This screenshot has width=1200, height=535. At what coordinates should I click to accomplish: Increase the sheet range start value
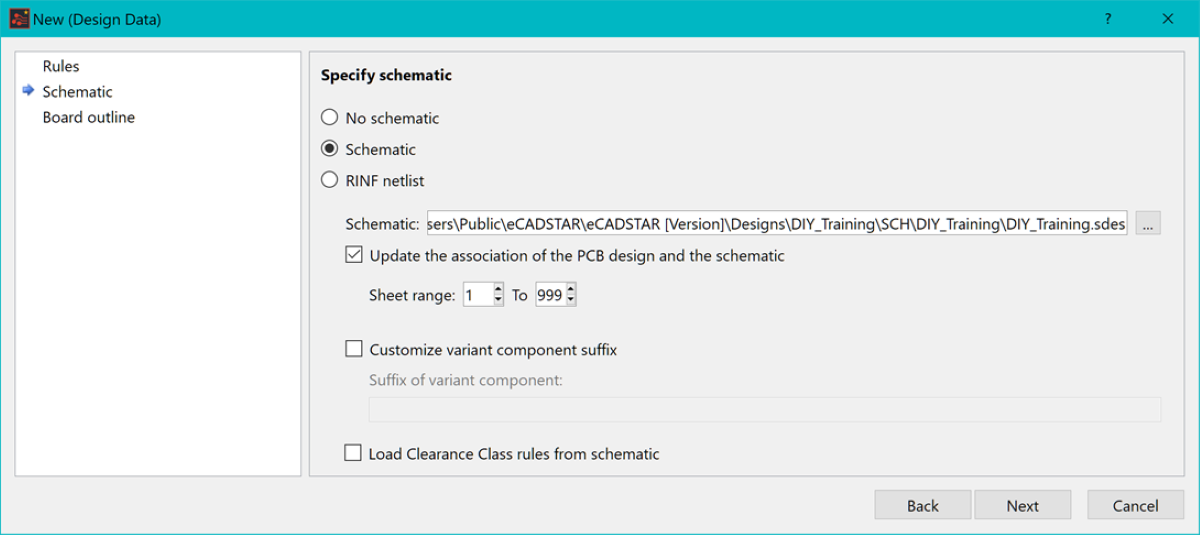point(498,289)
